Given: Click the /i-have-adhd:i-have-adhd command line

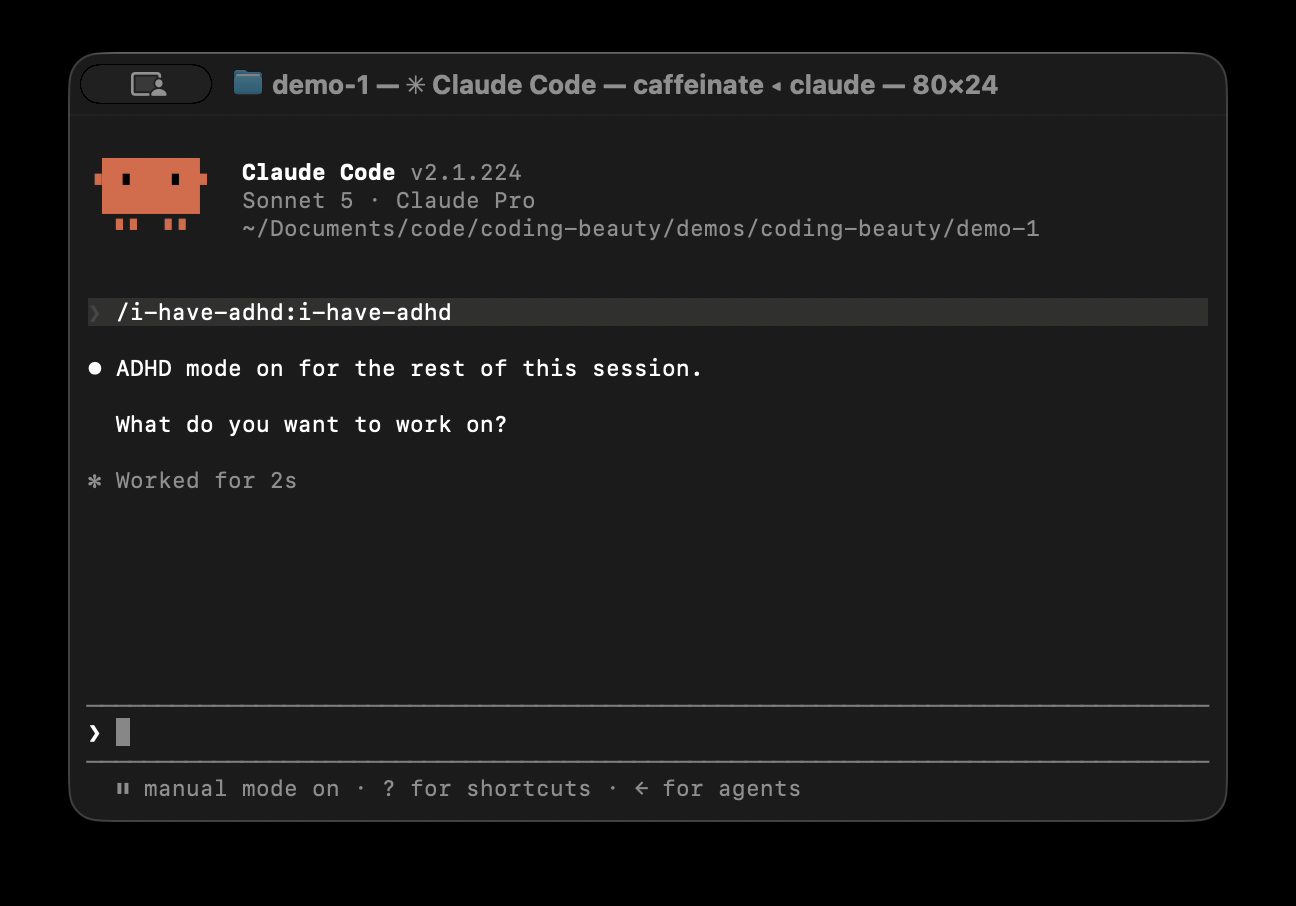Looking at the screenshot, I should (x=648, y=312).
